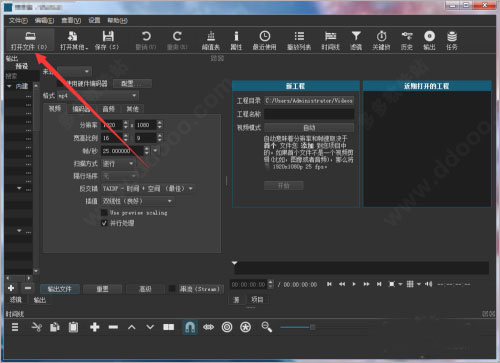Image resolution: width=500 pixels, height=363 pixels.
Task: Open the Jobs (任务) stack icon
Action: [452, 40]
